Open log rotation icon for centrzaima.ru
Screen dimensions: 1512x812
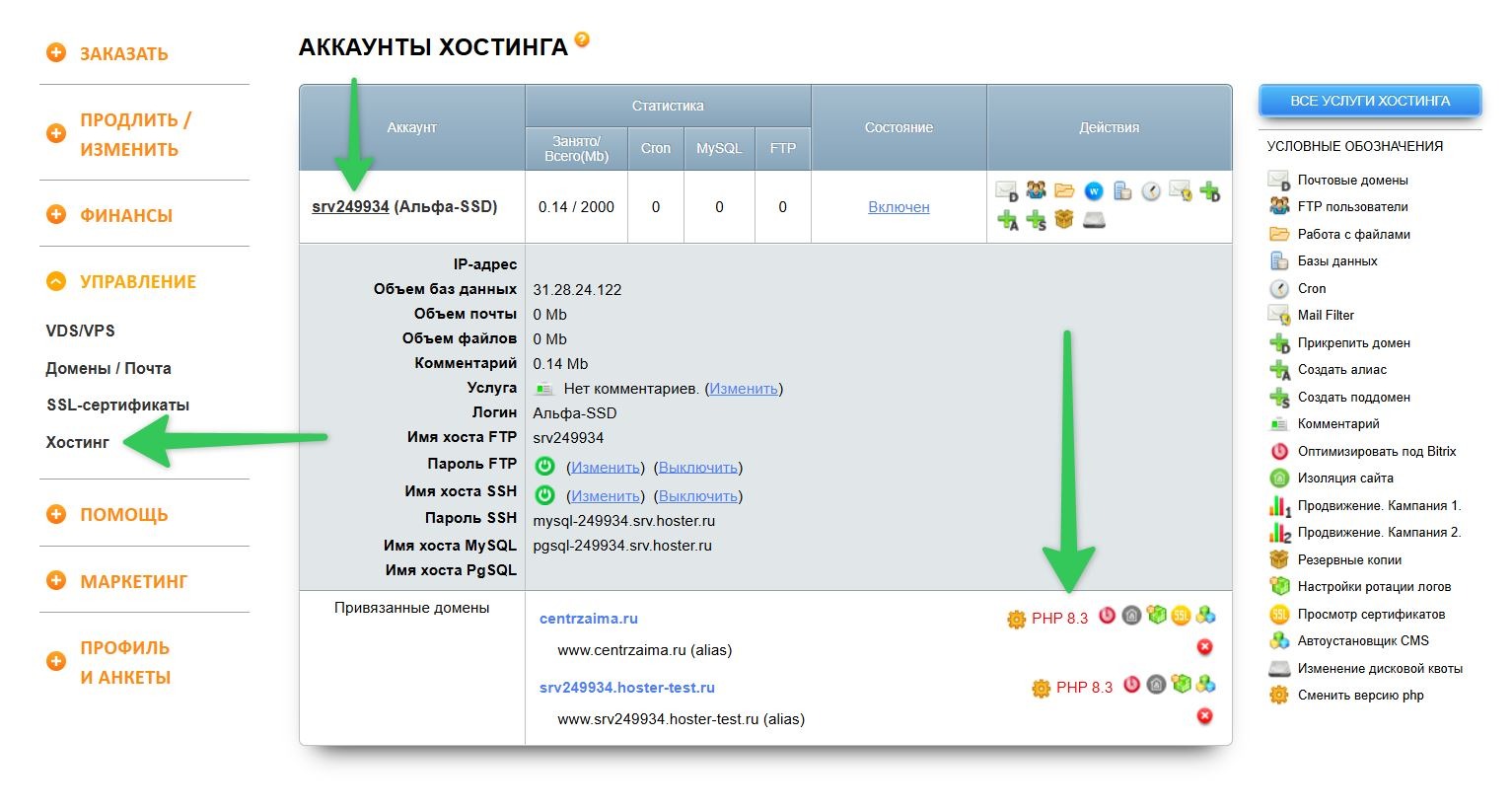(1156, 616)
